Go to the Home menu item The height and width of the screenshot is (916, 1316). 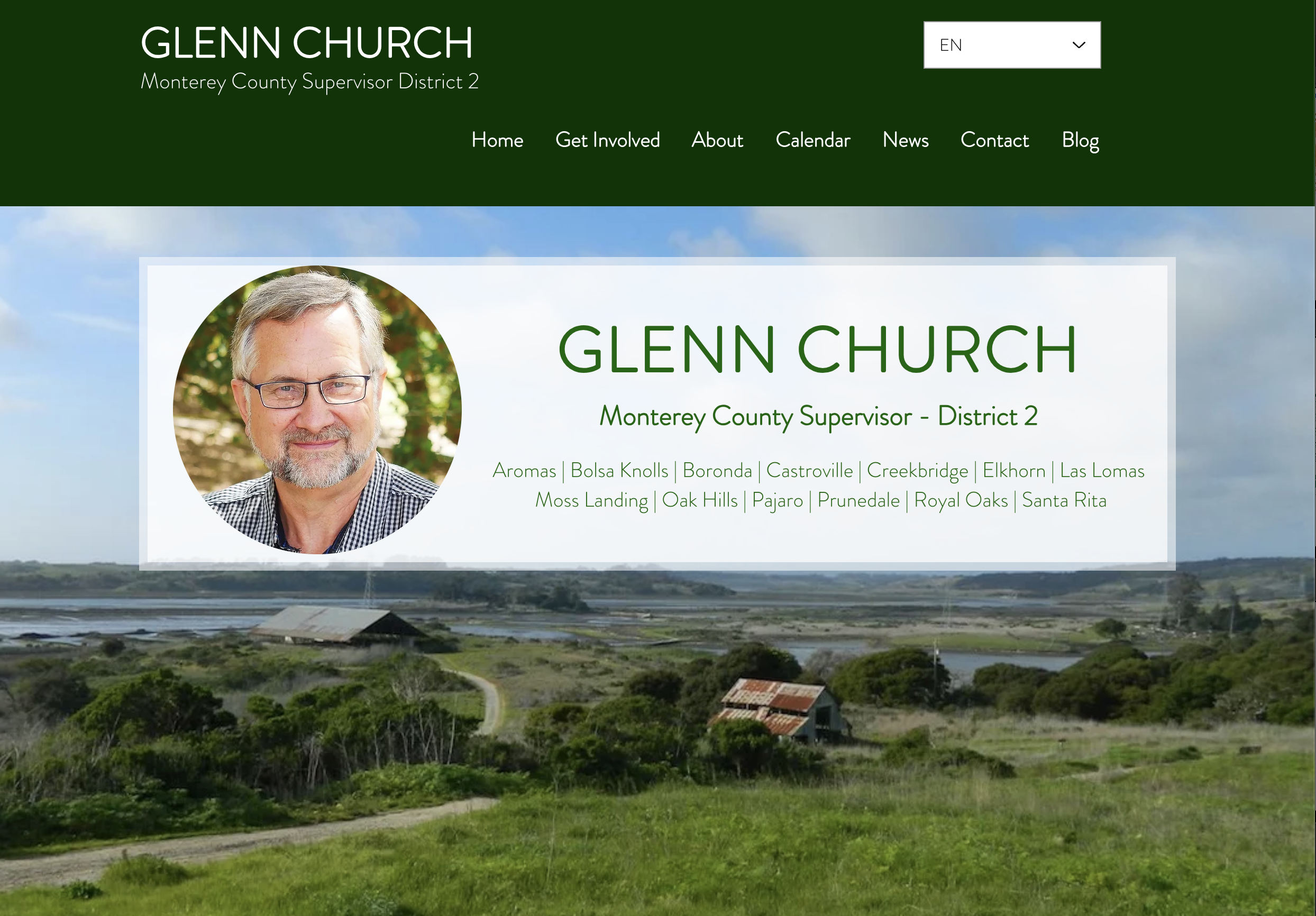pyautogui.click(x=497, y=140)
